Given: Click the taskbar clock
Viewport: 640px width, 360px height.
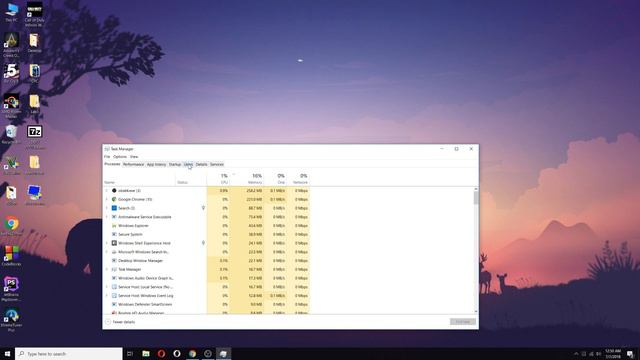Looking at the screenshot, I should coord(613,353).
